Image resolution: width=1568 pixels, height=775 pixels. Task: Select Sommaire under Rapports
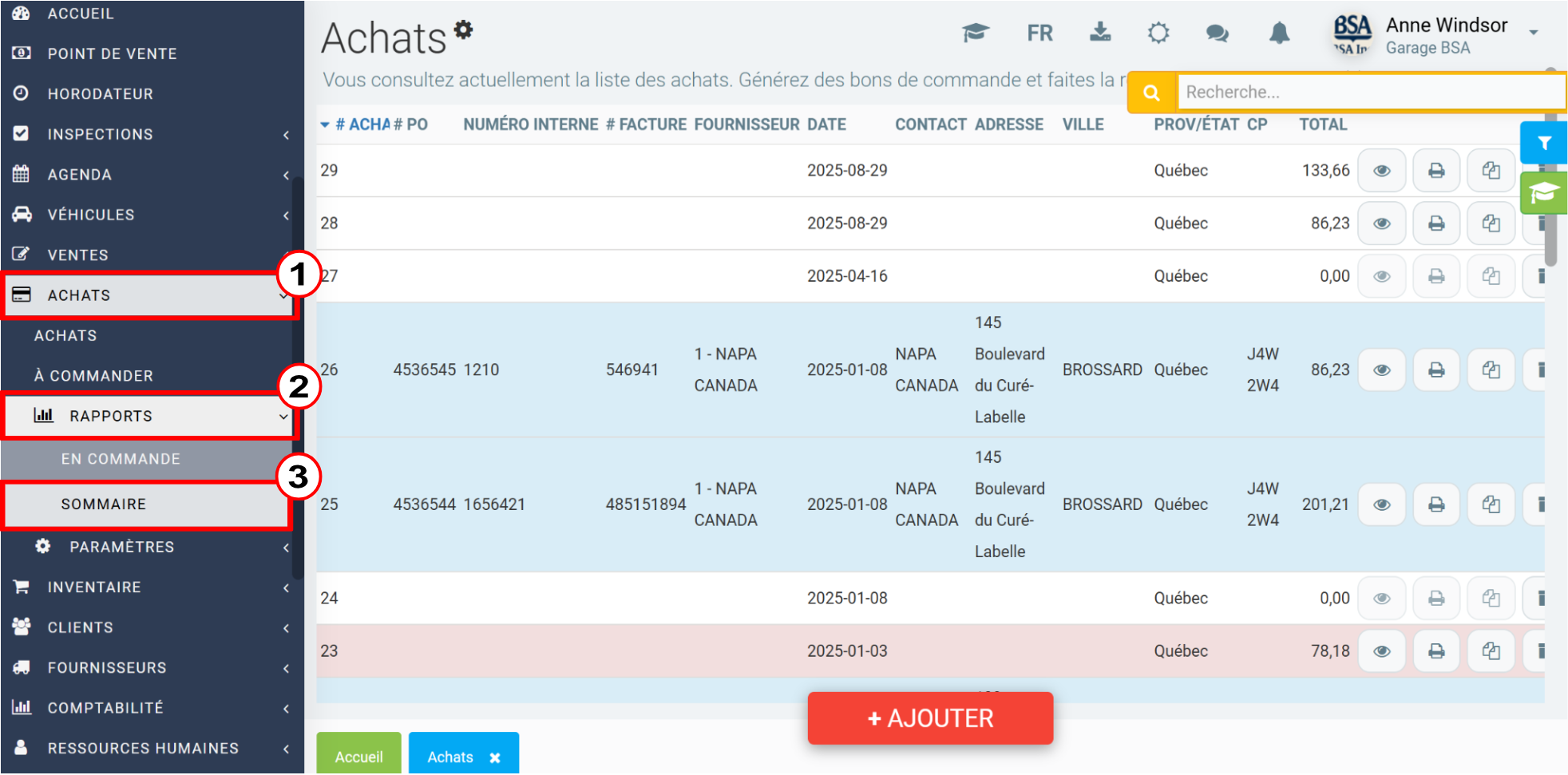pos(147,504)
